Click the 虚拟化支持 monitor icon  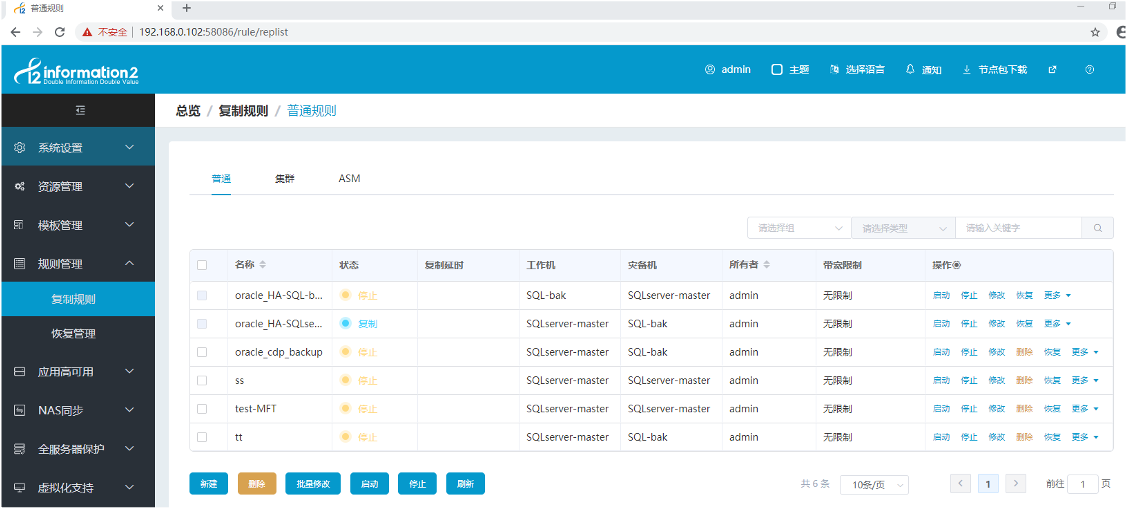click(x=20, y=488)
